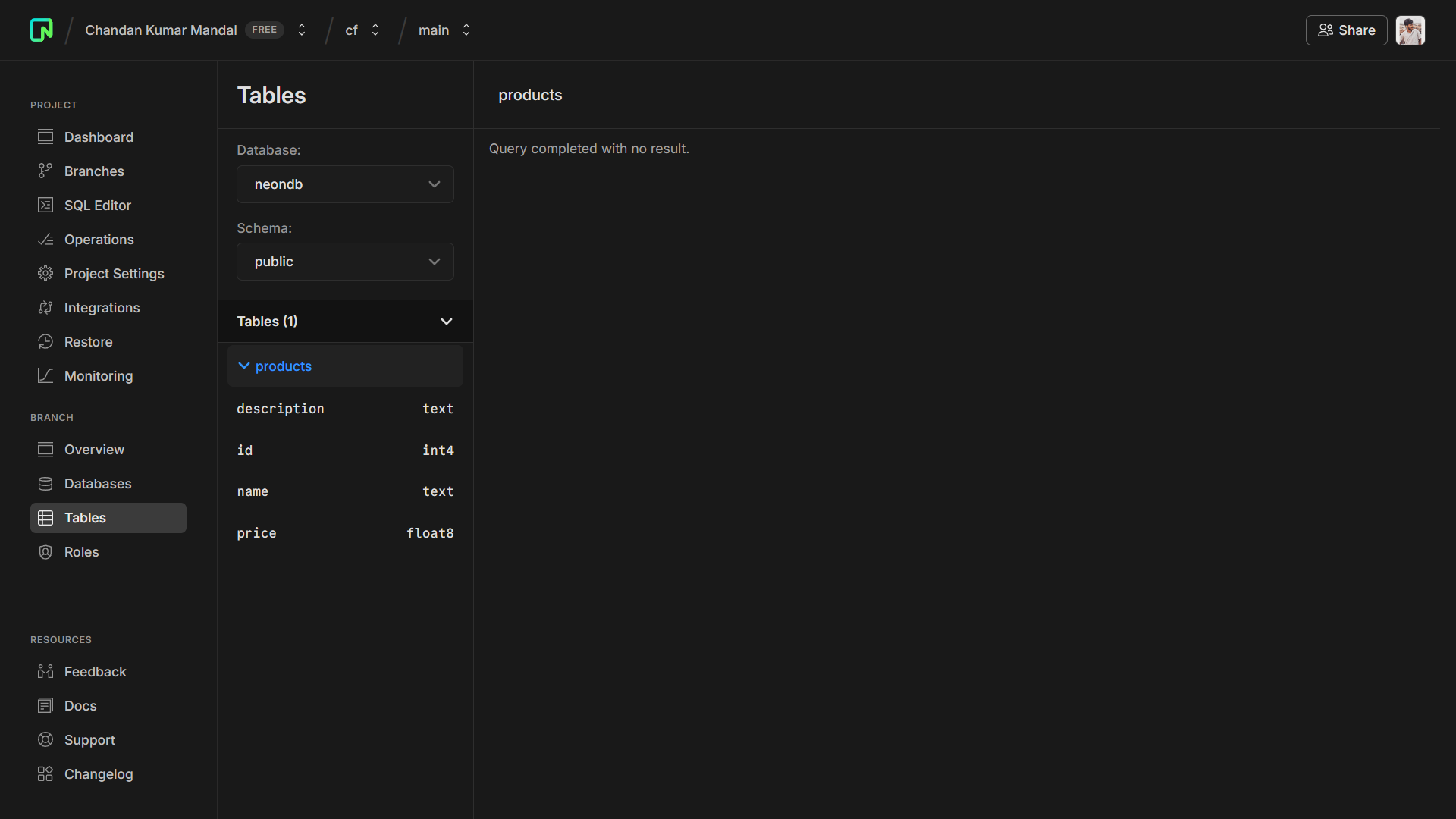Open SQL Editor from sidebar
Screen dimensions: 1456x819
(97, 206)
